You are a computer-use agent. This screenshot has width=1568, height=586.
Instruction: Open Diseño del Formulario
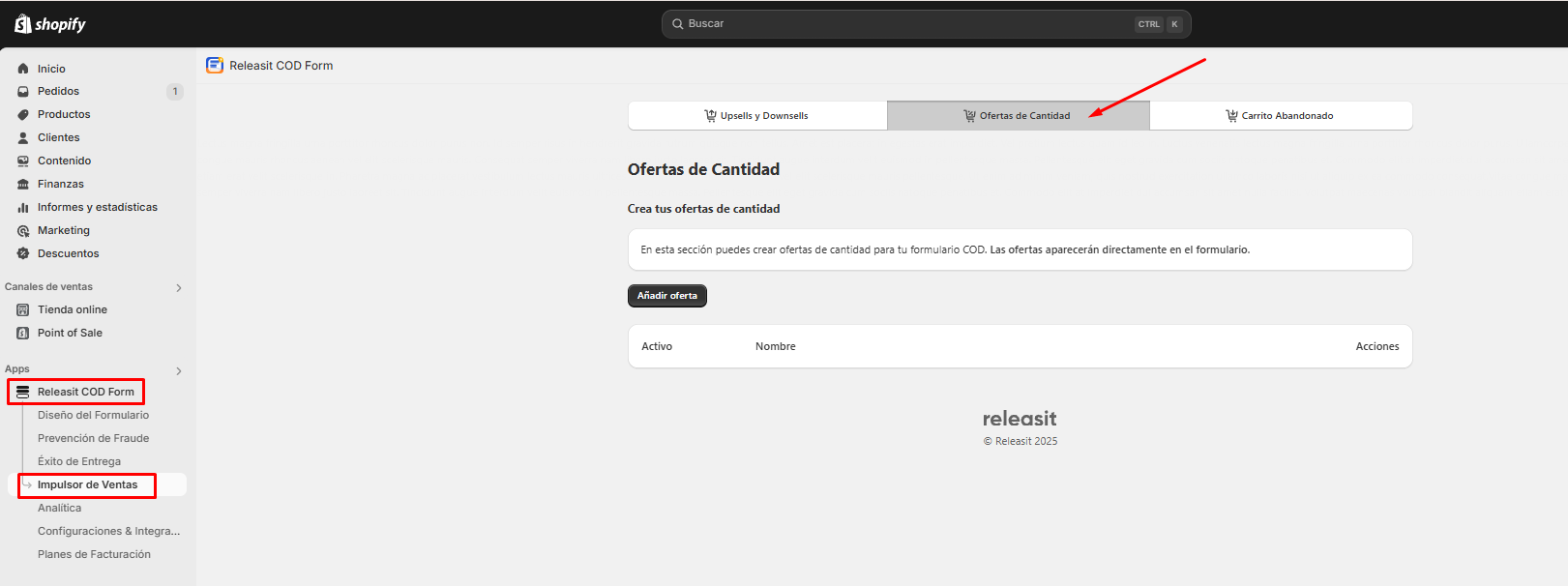point(93,416)
